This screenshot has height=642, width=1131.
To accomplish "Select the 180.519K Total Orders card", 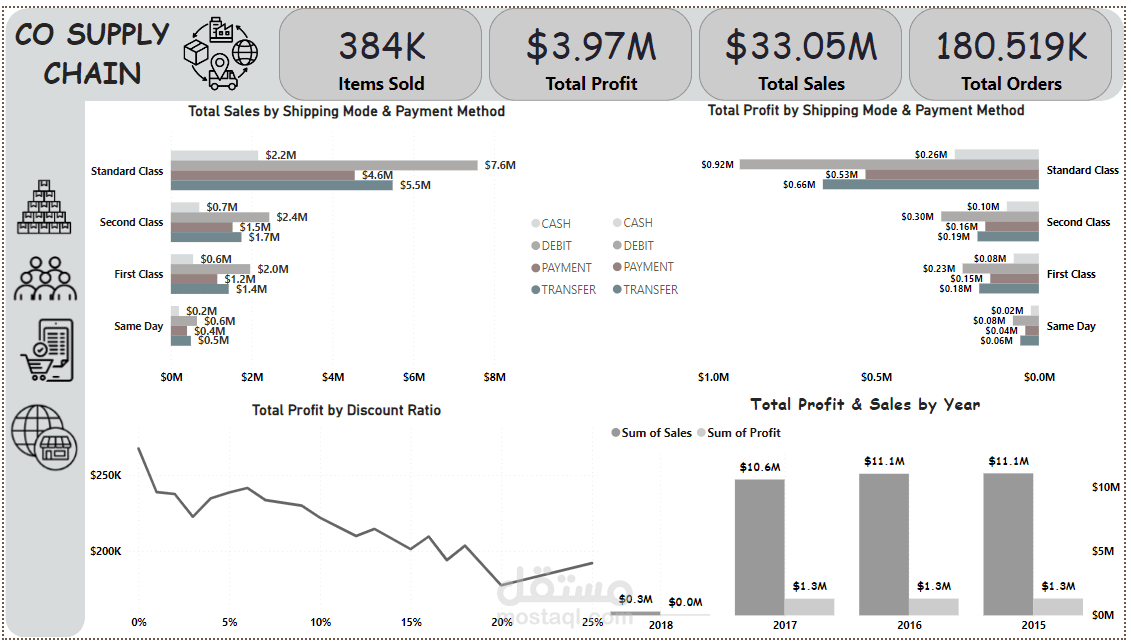I will point(1011,55).
